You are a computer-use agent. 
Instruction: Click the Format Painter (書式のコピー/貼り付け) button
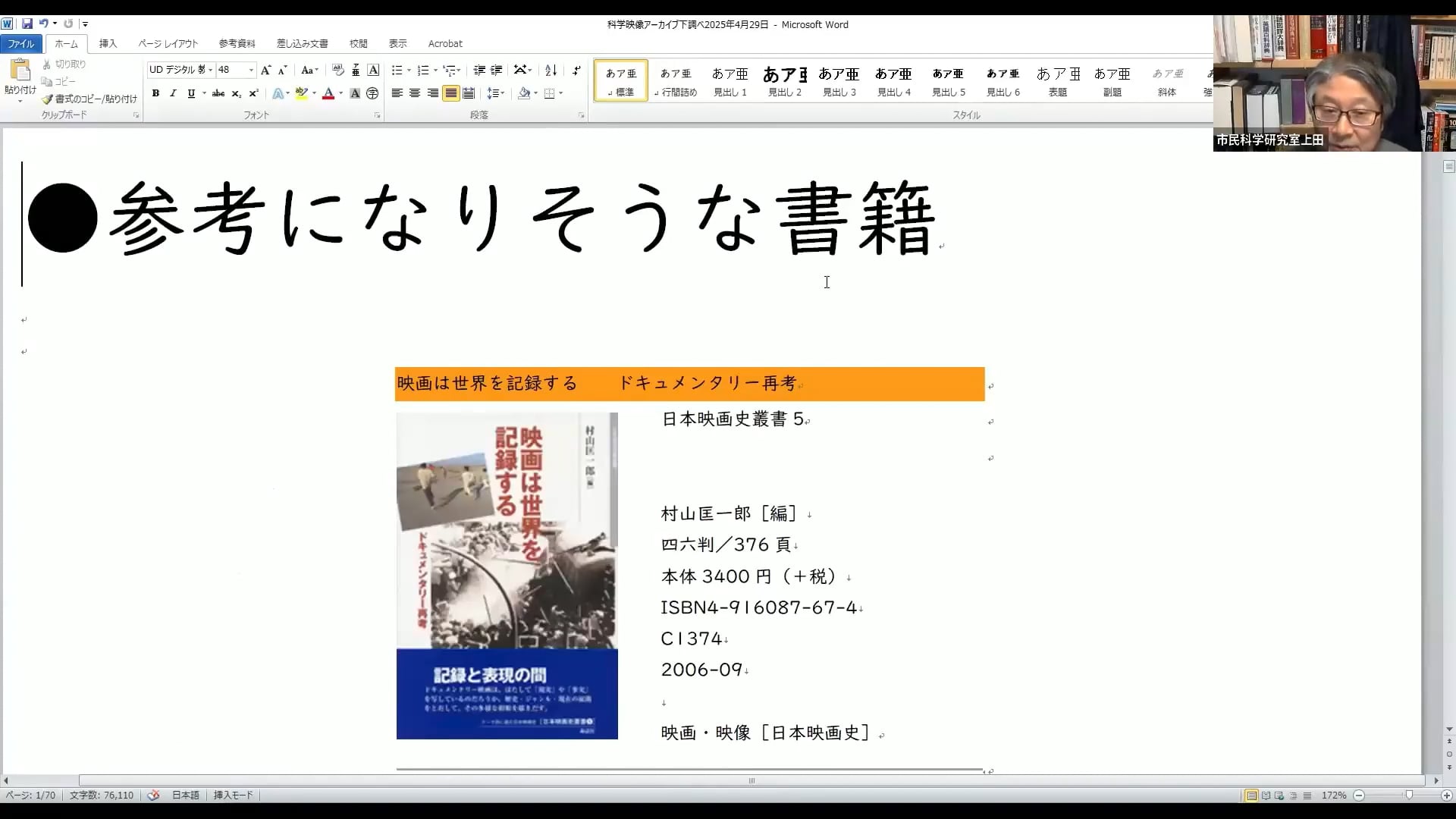(x=89, y=99)
